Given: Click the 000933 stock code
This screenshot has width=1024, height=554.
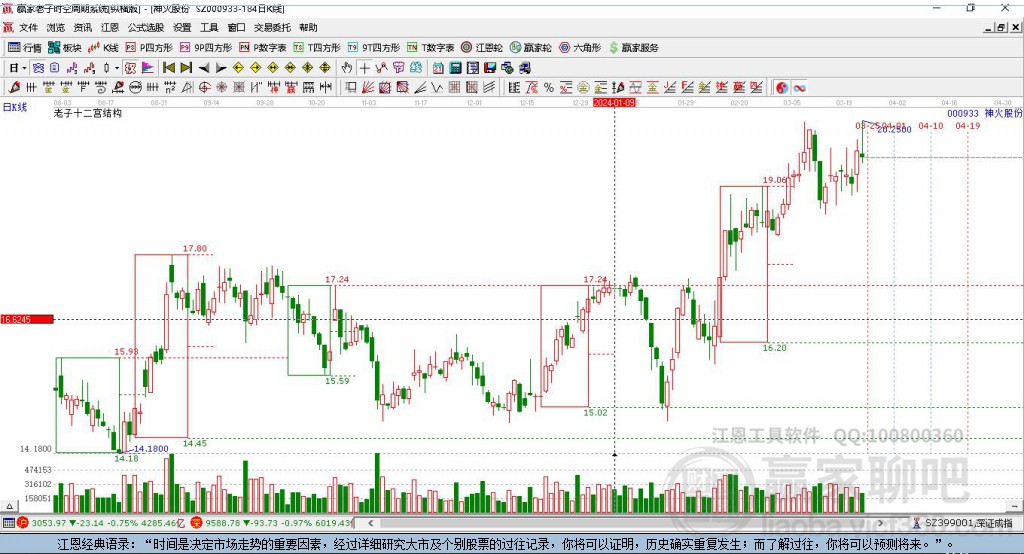Looking at the screenshot, I should pos(963,113).
